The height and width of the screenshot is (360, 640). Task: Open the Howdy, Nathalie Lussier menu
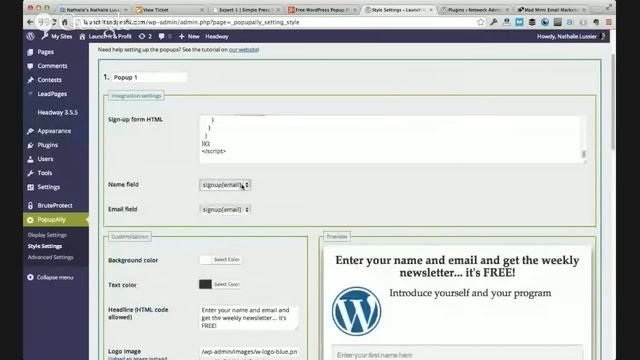point(571,36)
